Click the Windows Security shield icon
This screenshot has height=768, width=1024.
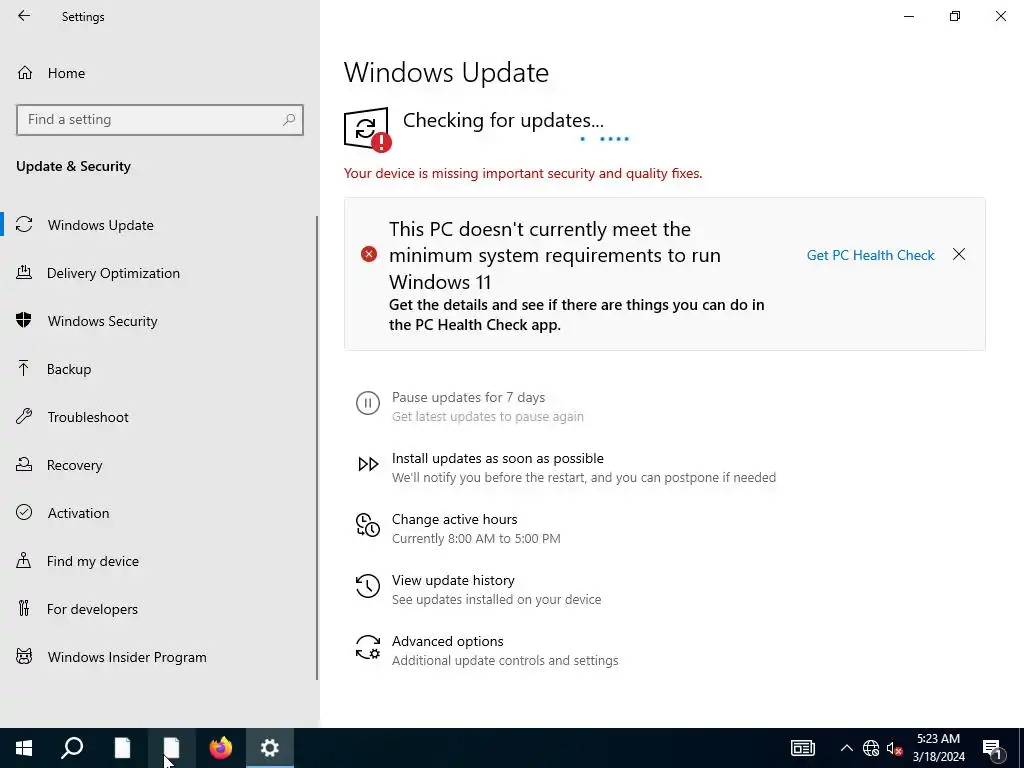click(x=24, y=320)
